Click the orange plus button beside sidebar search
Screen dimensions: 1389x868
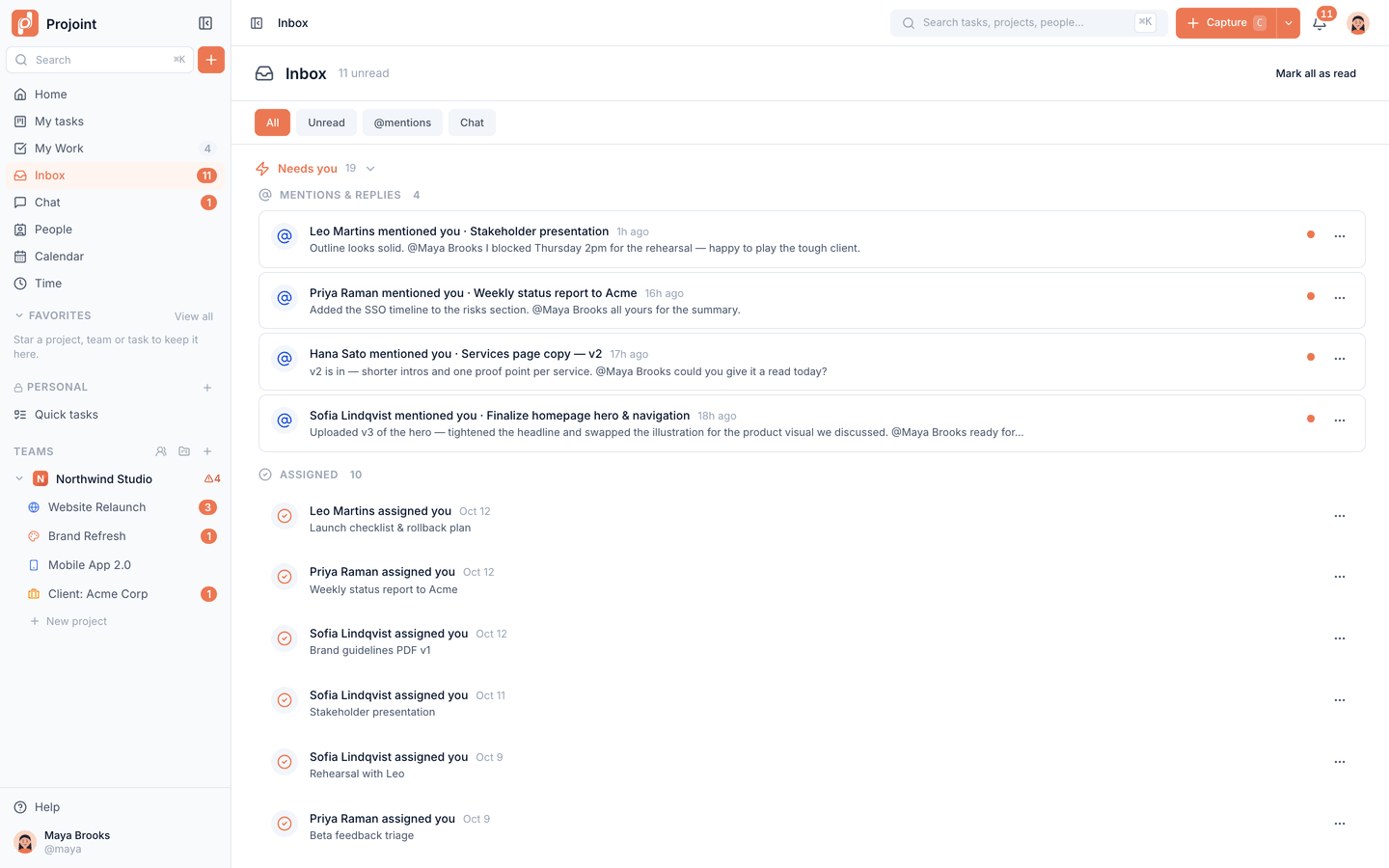click(x=211, y=60)
